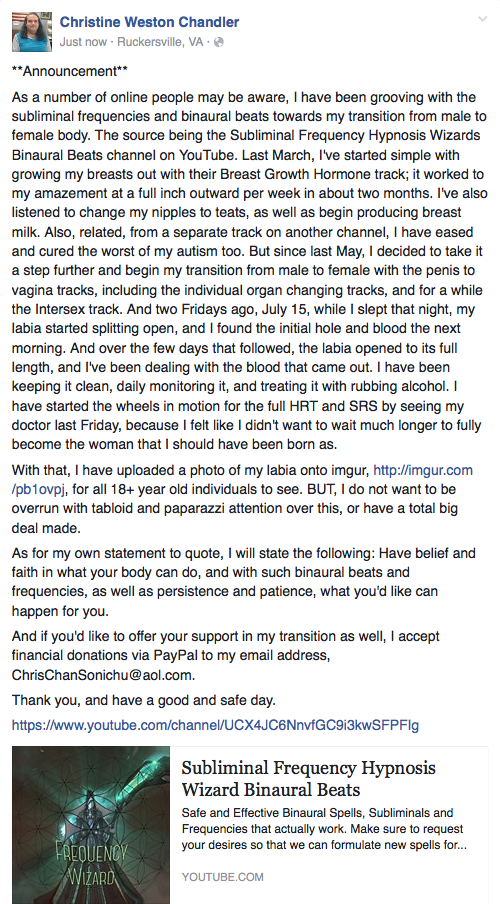Select the **Announcement** heading text
Viewport: 500px width, 904px height.
click(x=70, y=71)
